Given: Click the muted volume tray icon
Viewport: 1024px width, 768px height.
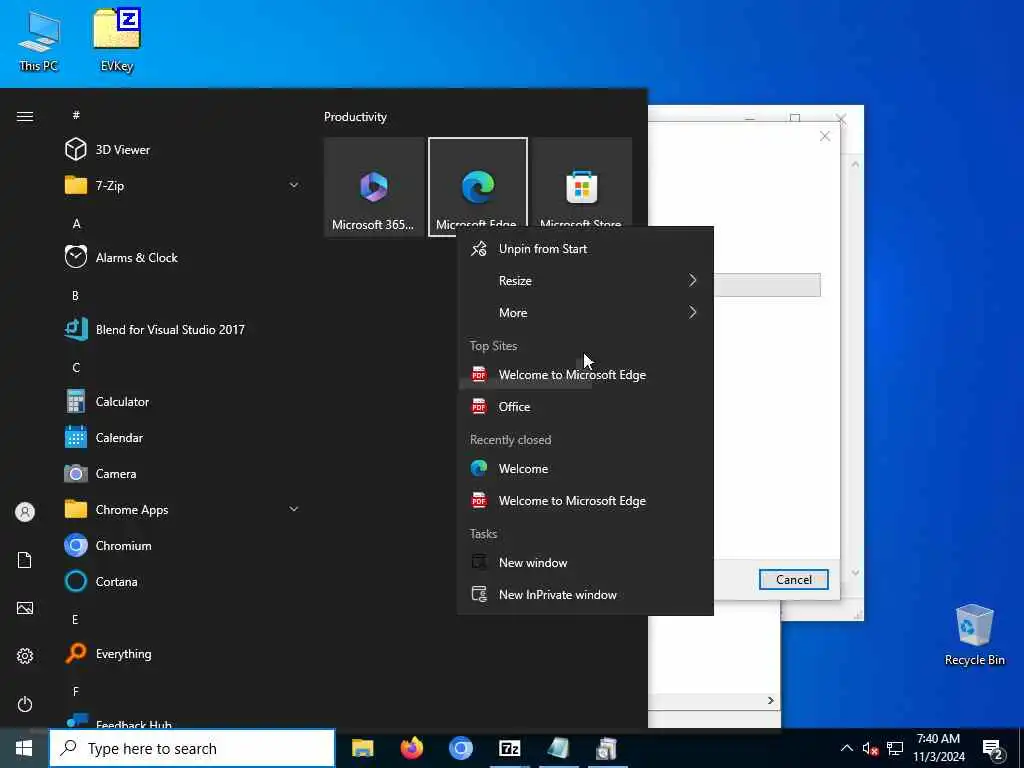Looking at the screenshot, I should click(870, 748).
